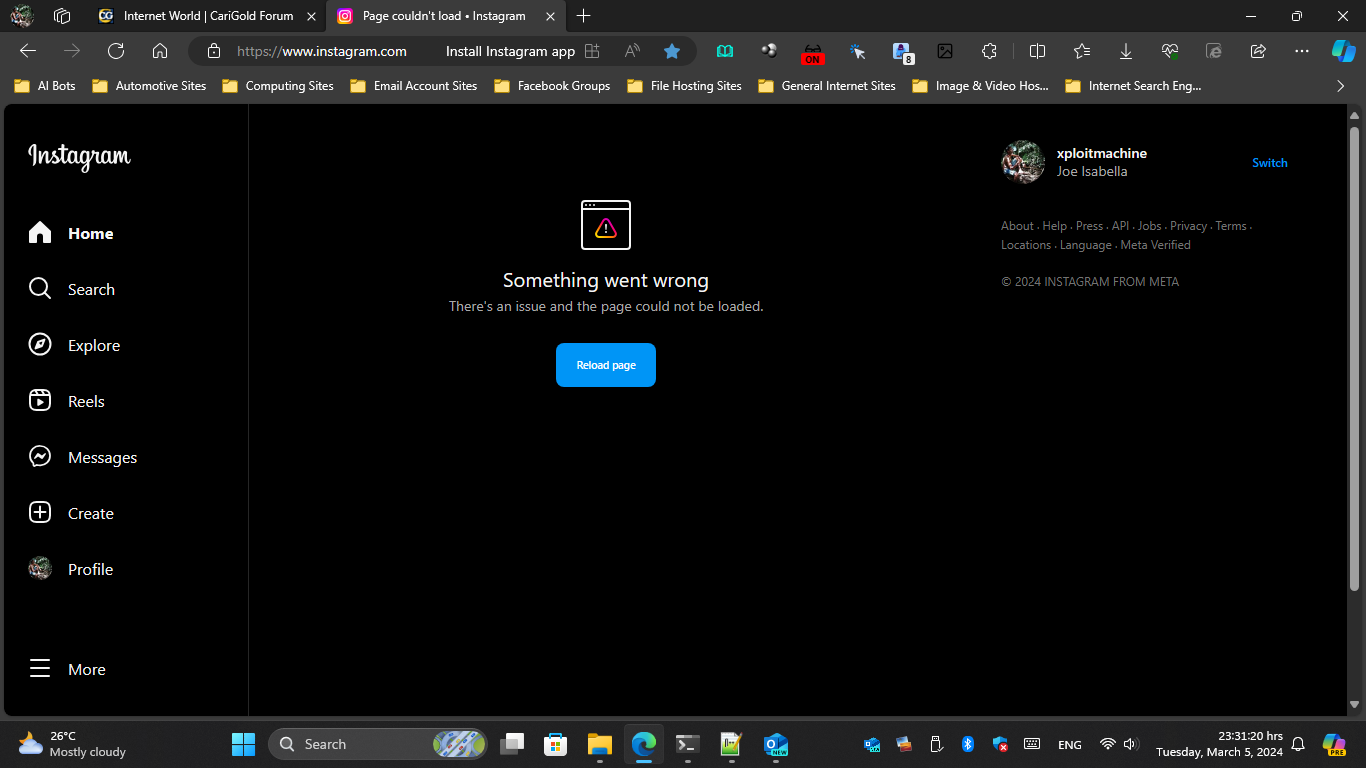
Task: Go to Instagram Home in the sidebar
Action: coord(71,233)
